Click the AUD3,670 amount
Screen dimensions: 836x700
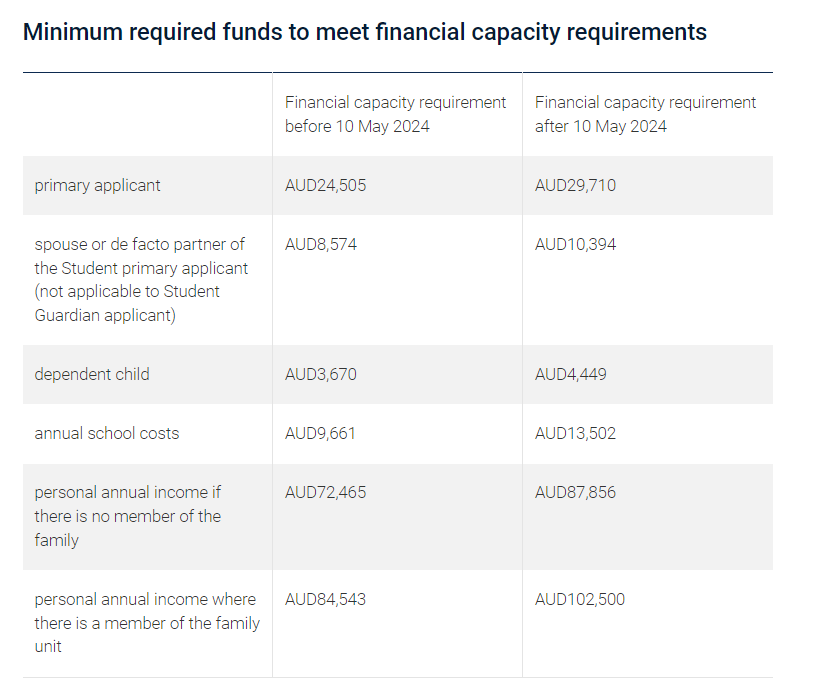tap(320, 374)
